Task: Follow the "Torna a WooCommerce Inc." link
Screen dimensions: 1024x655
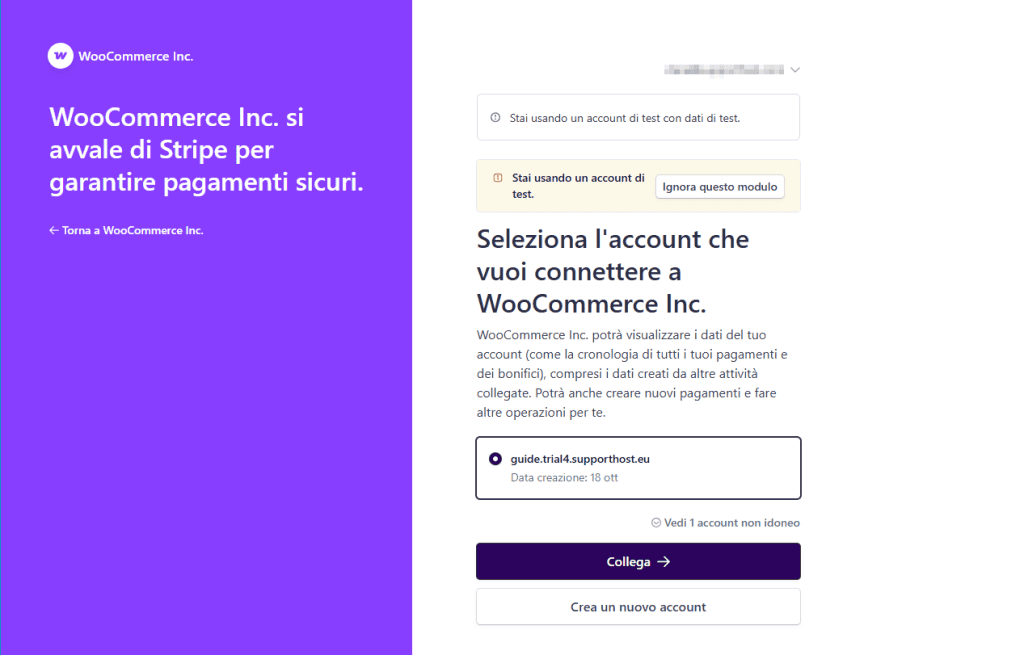Action: 126,230
